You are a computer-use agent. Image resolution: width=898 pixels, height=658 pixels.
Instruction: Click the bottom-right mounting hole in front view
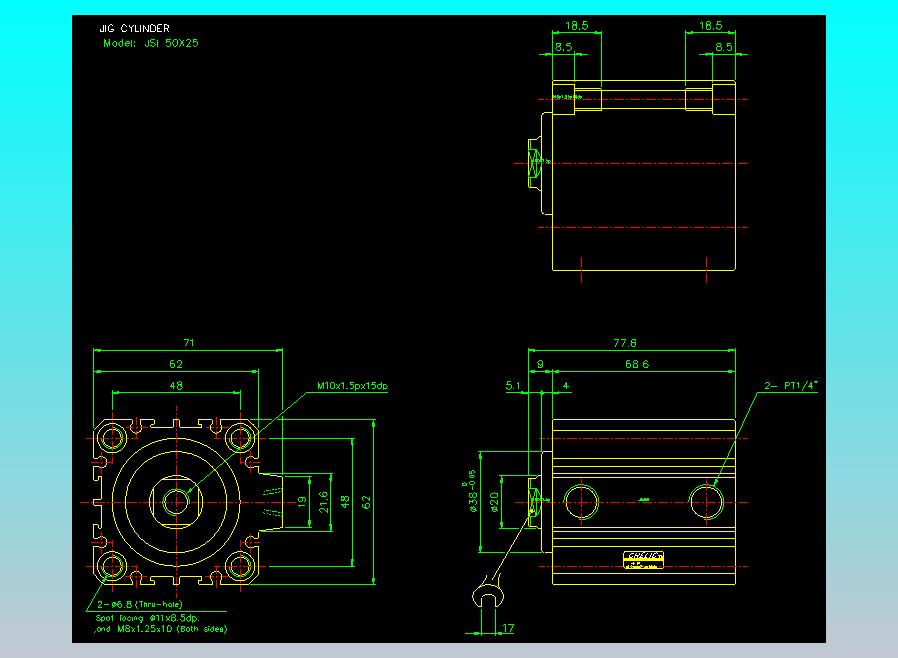click(x=241, y=566)
